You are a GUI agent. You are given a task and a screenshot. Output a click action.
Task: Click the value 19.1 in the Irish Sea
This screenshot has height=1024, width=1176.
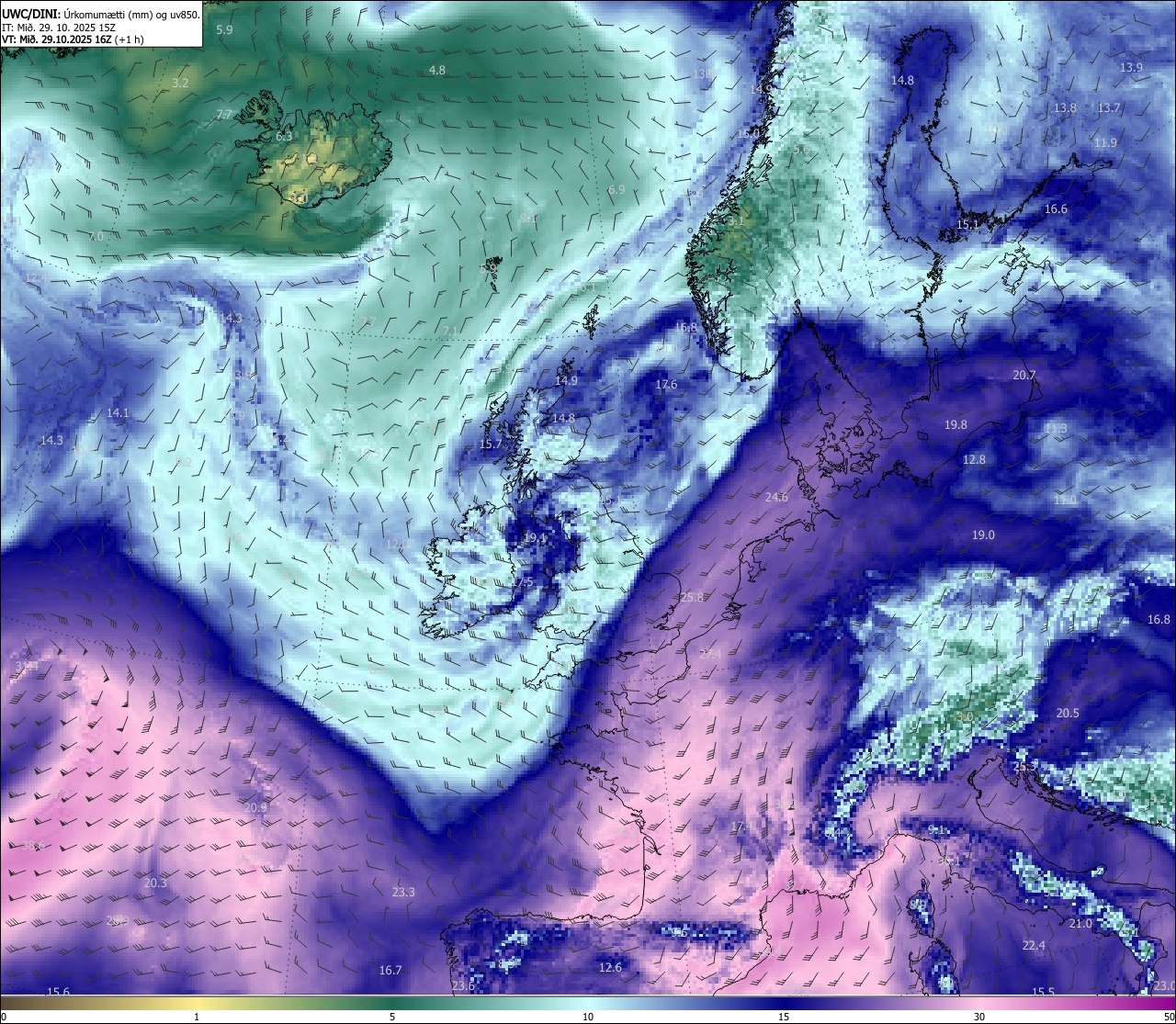click(535, 538)
